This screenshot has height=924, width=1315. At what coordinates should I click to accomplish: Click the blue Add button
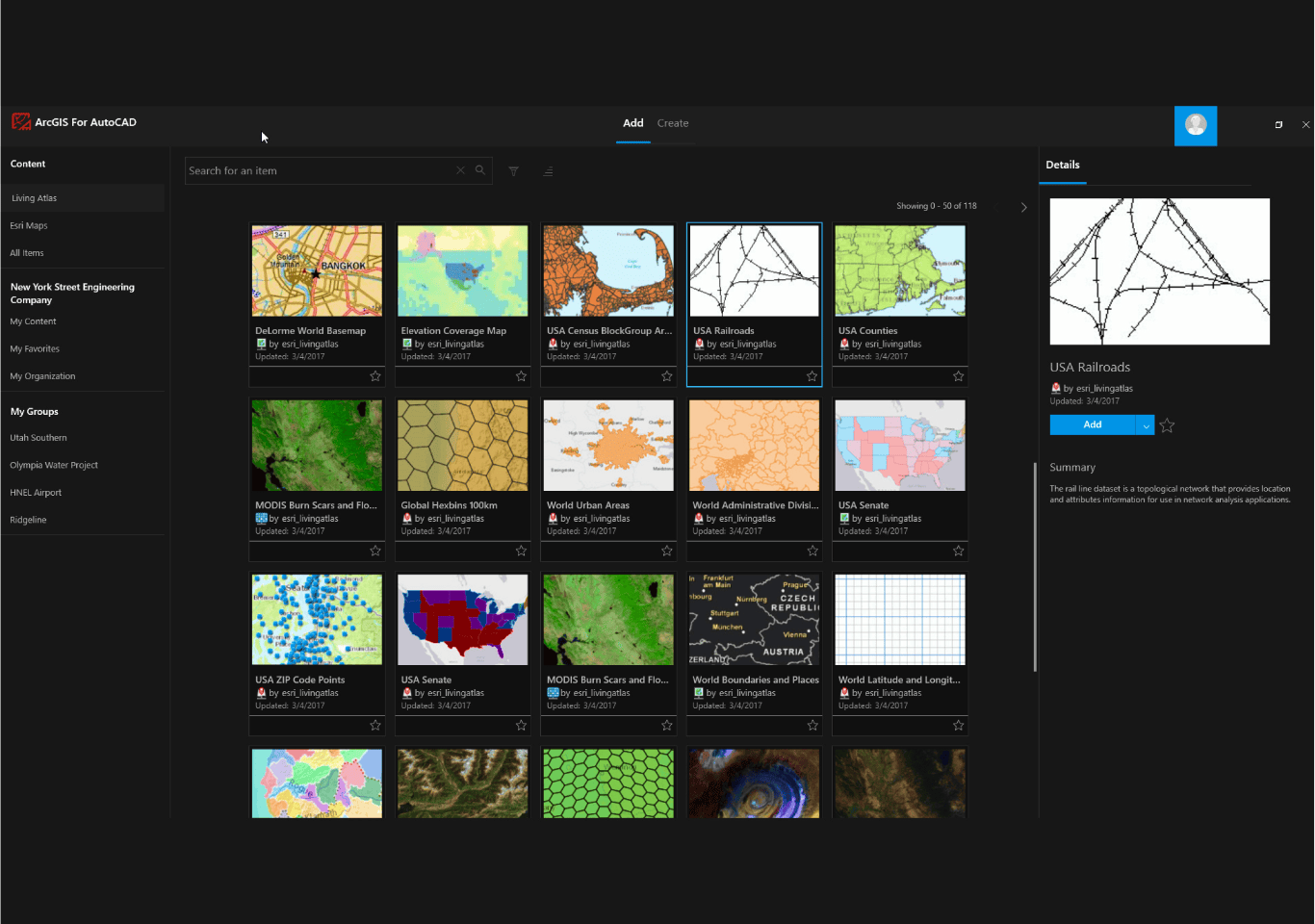1093,425
